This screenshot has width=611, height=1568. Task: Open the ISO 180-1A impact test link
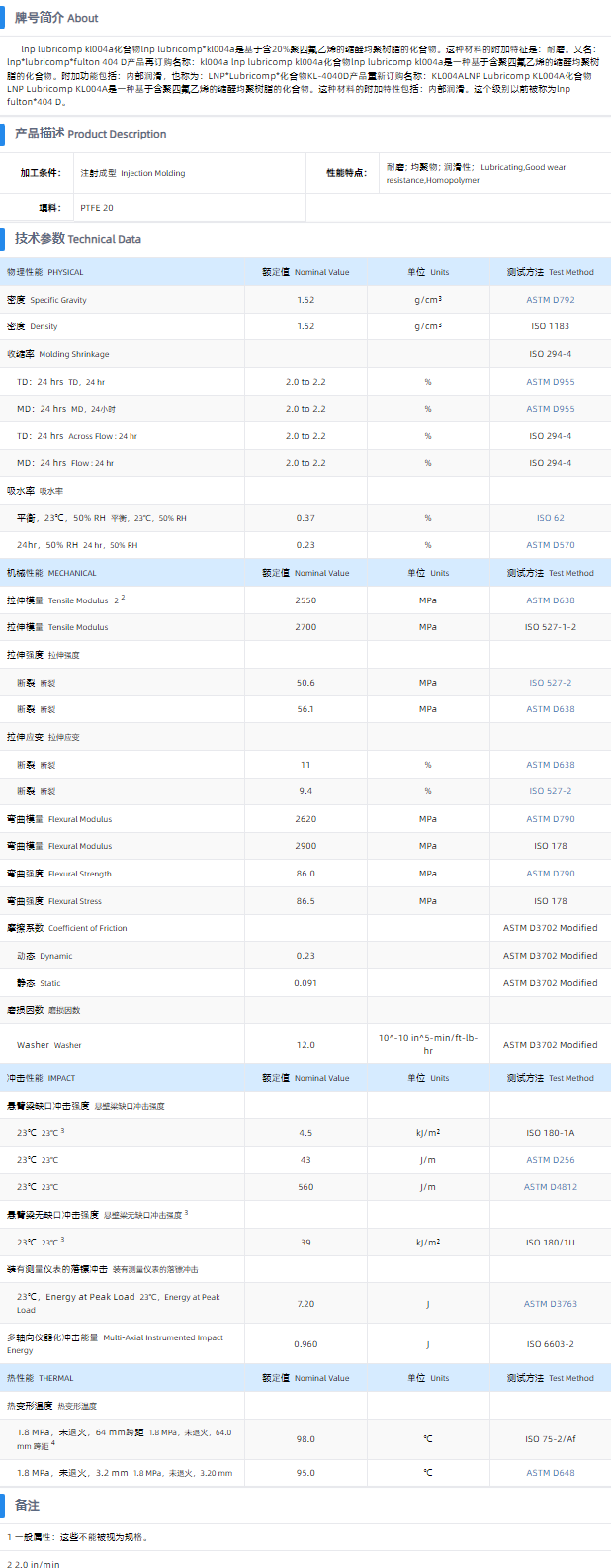pyautogui.click(x=550, y=1133)
